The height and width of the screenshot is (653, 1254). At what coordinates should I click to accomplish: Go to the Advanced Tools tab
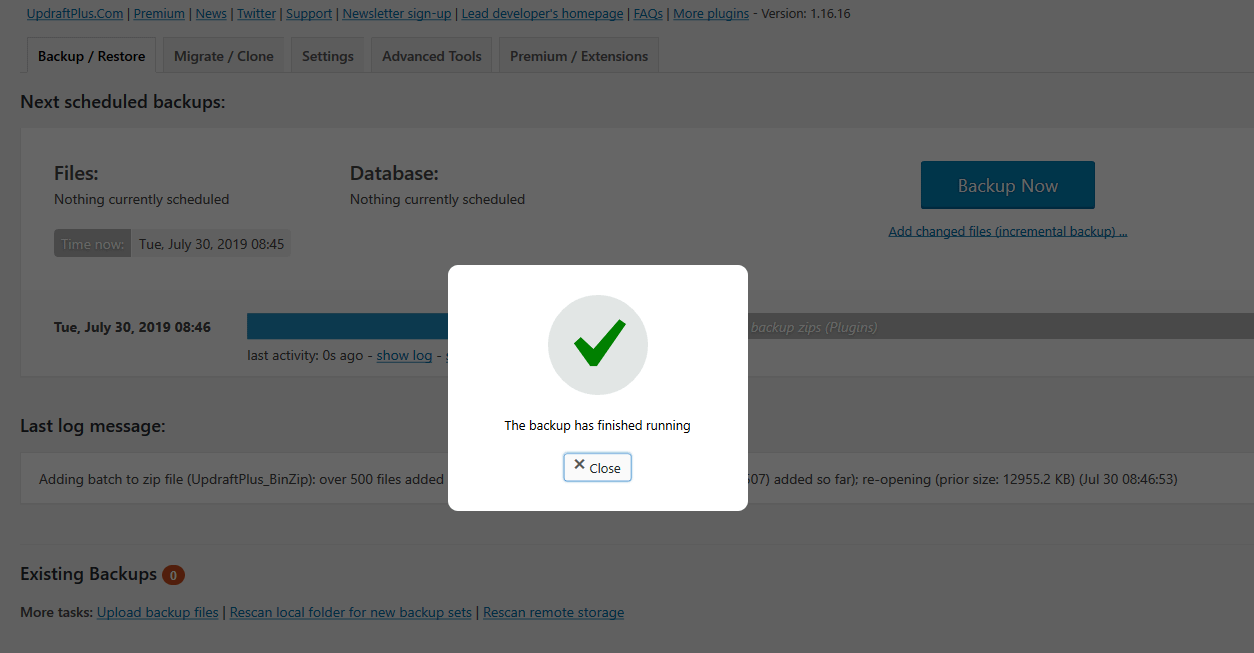pos(432,56)
